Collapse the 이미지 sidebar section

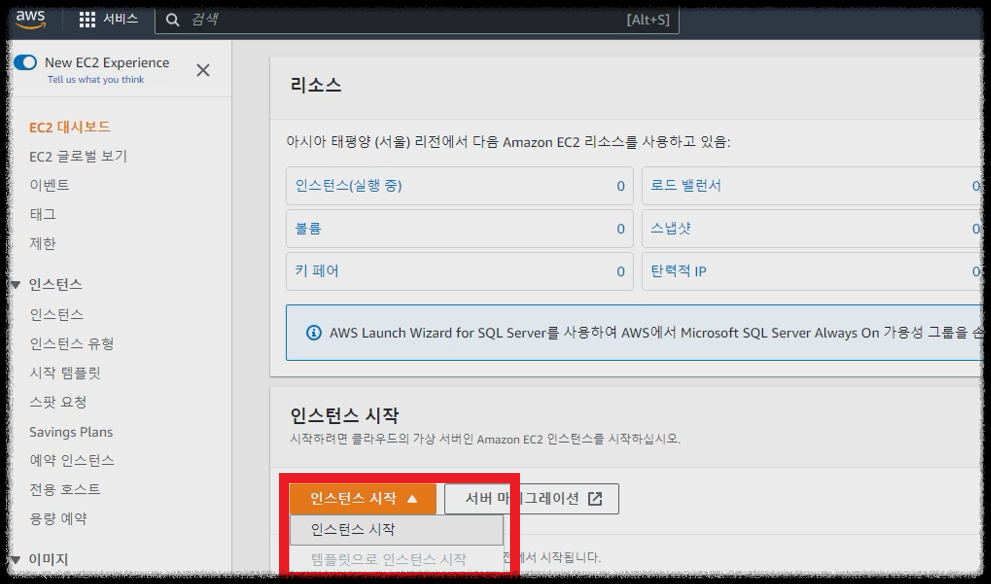[x=16, y=560]
